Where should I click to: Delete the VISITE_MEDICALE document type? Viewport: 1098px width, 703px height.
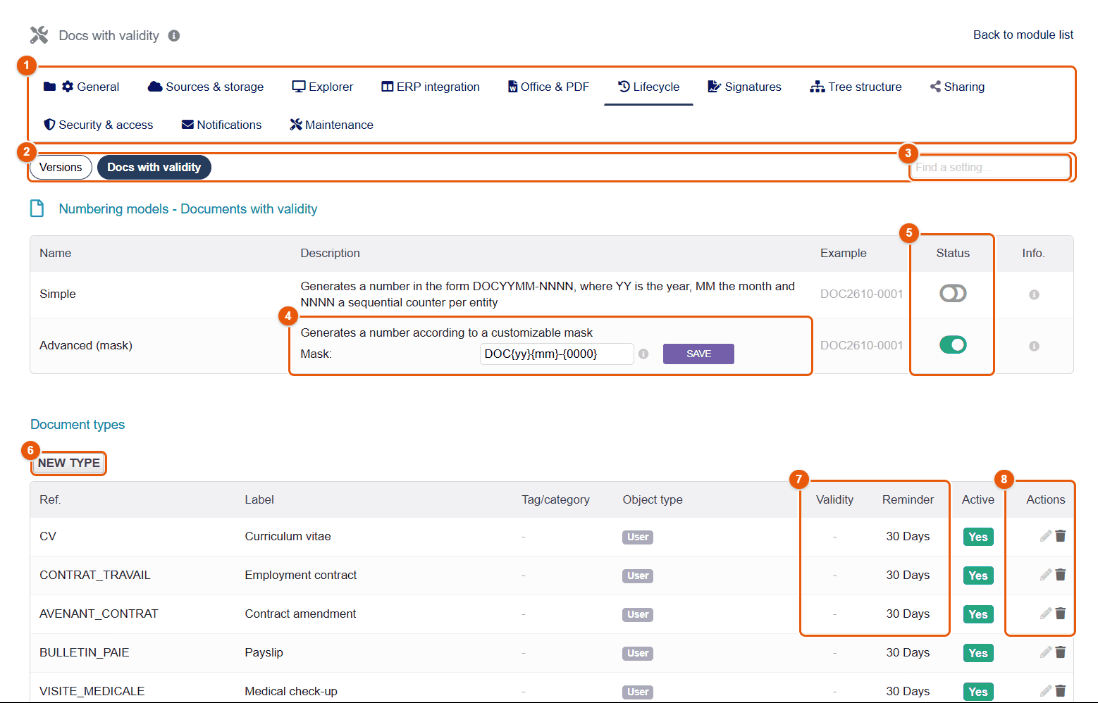[x=1060, y=691]
